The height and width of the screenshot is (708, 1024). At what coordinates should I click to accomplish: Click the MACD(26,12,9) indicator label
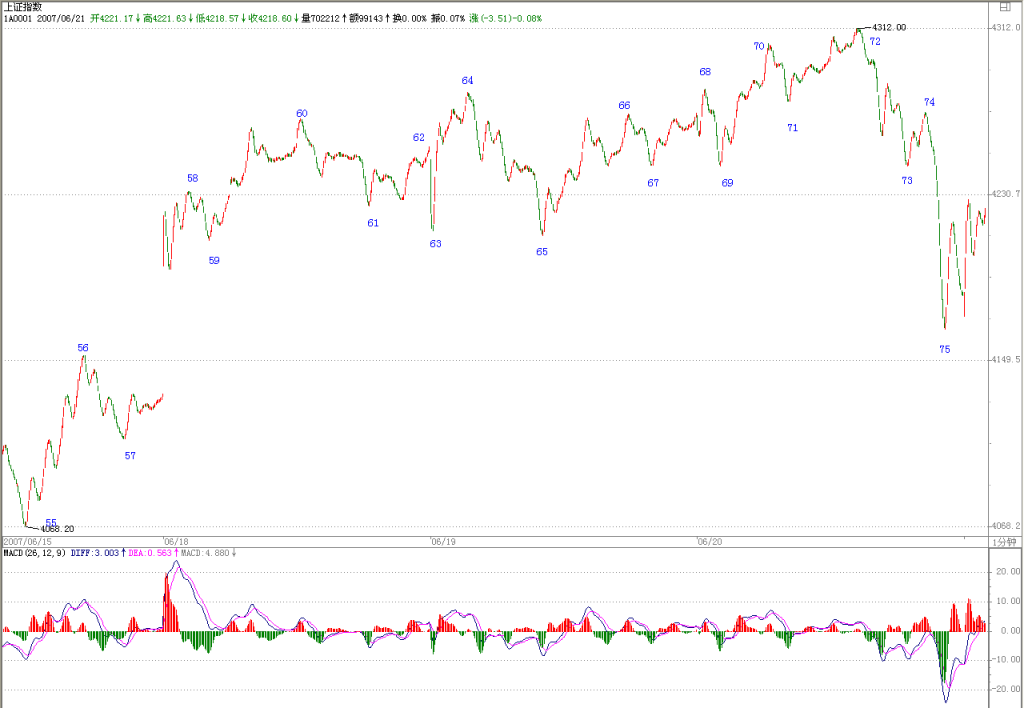coord(34,553)
